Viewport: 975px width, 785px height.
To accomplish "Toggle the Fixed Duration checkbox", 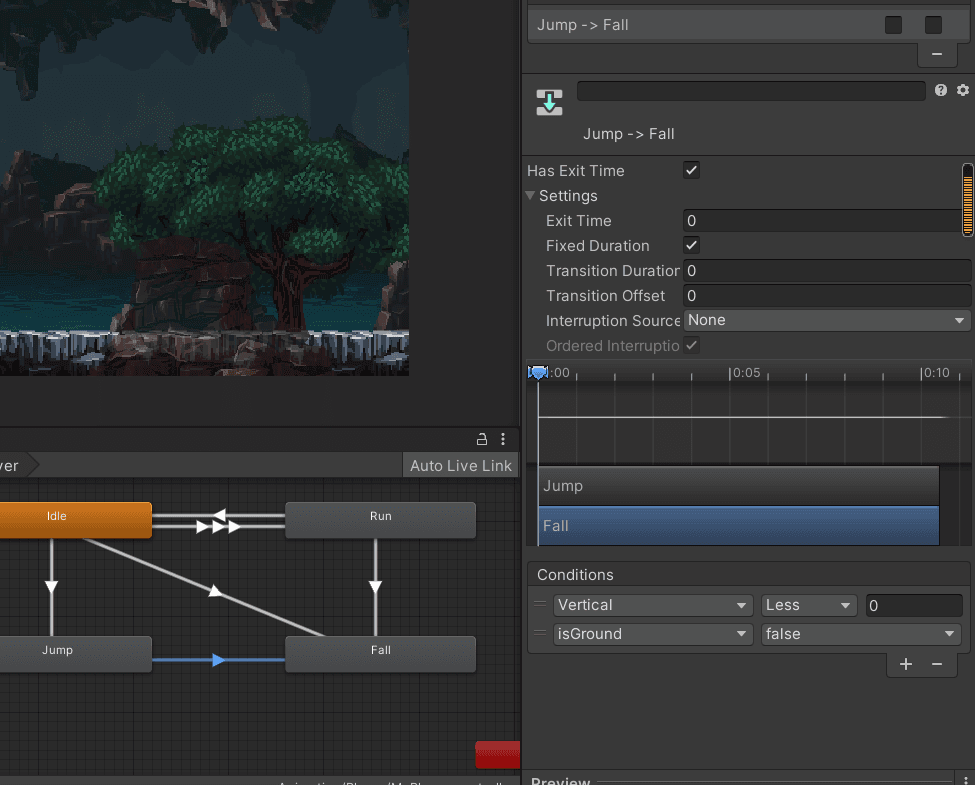I will [691, 245].
